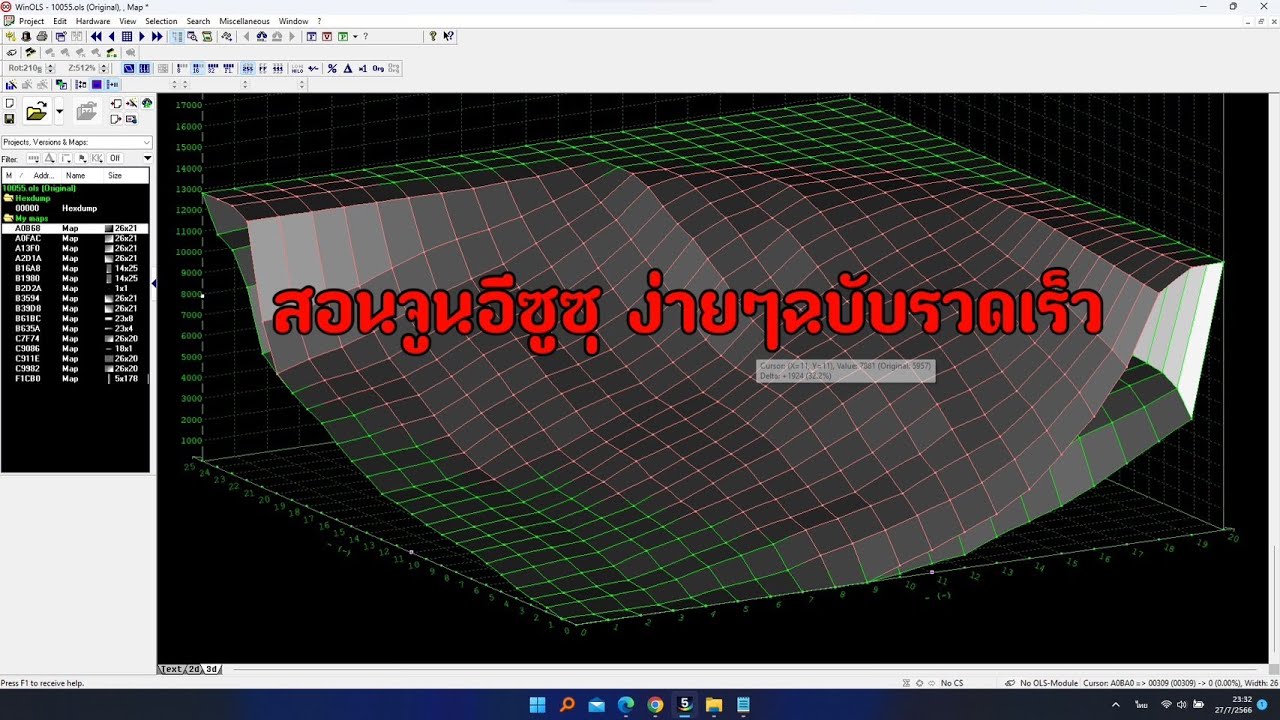This screenshot has height=720, width=1280.
Task: Go to next map with single right arrow
Action: click(142, 36)
